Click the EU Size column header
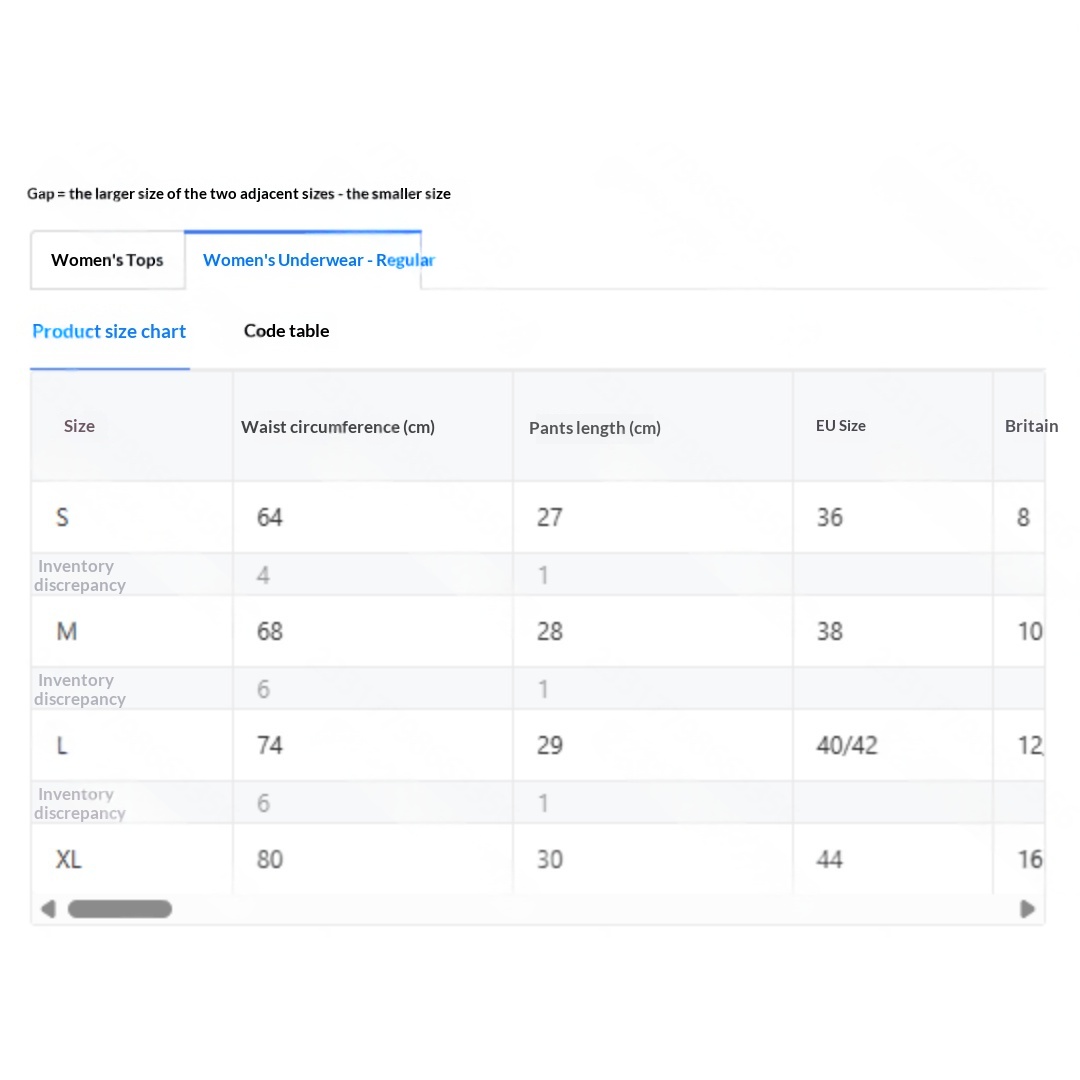This screenshot has height=1080, width=1080. click(840, 426)
